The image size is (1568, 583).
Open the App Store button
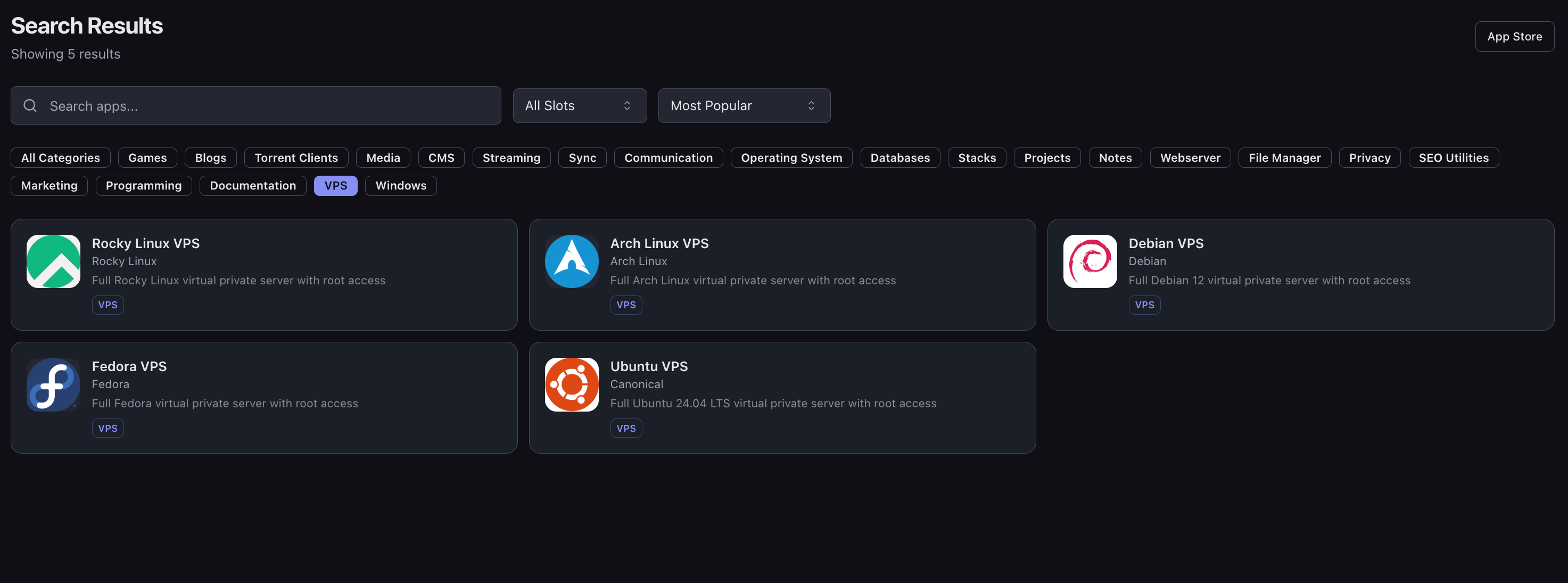pyautogui.click(x=1514, y=37)
